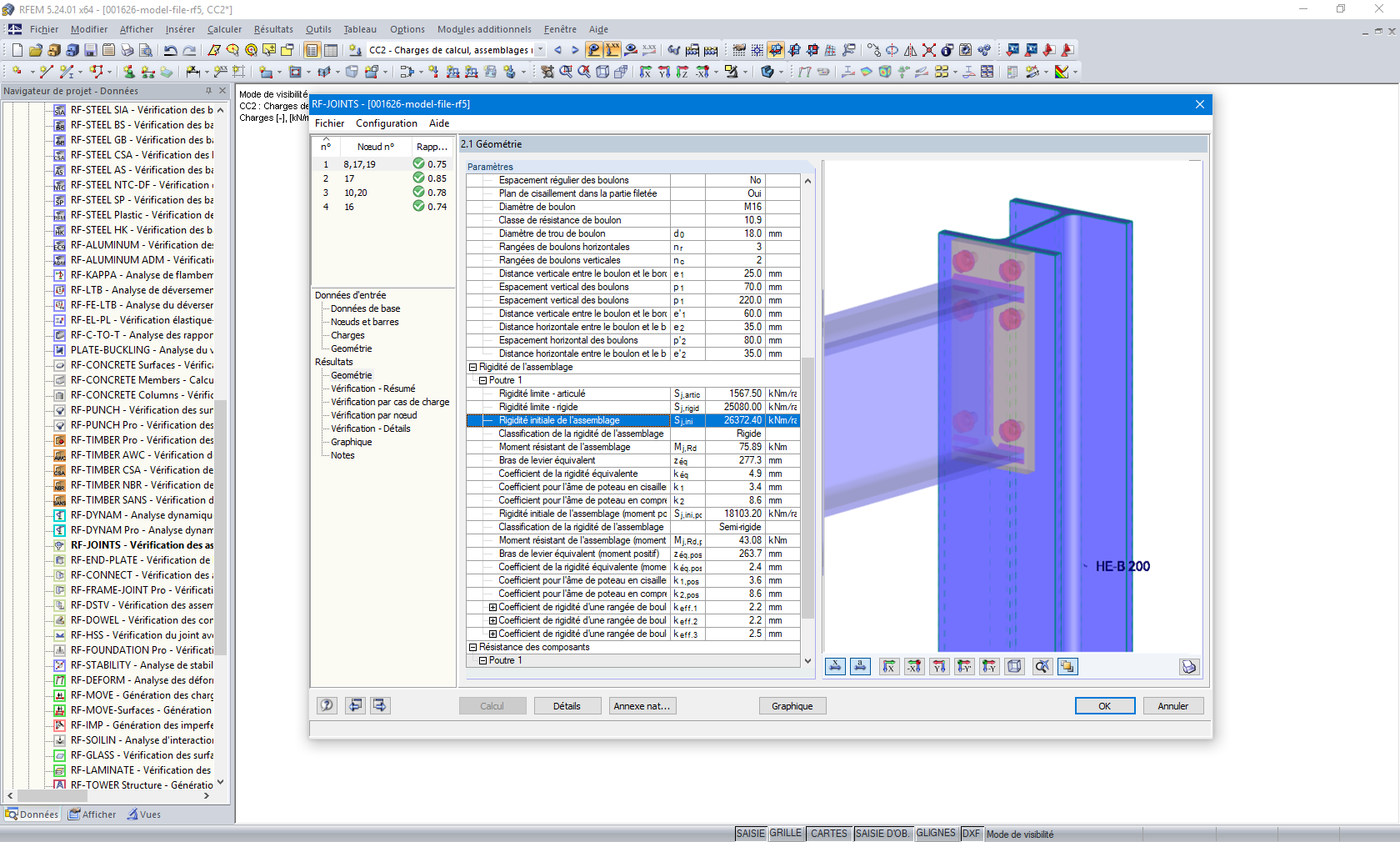Click the Annuler button

pos(1172,706)
